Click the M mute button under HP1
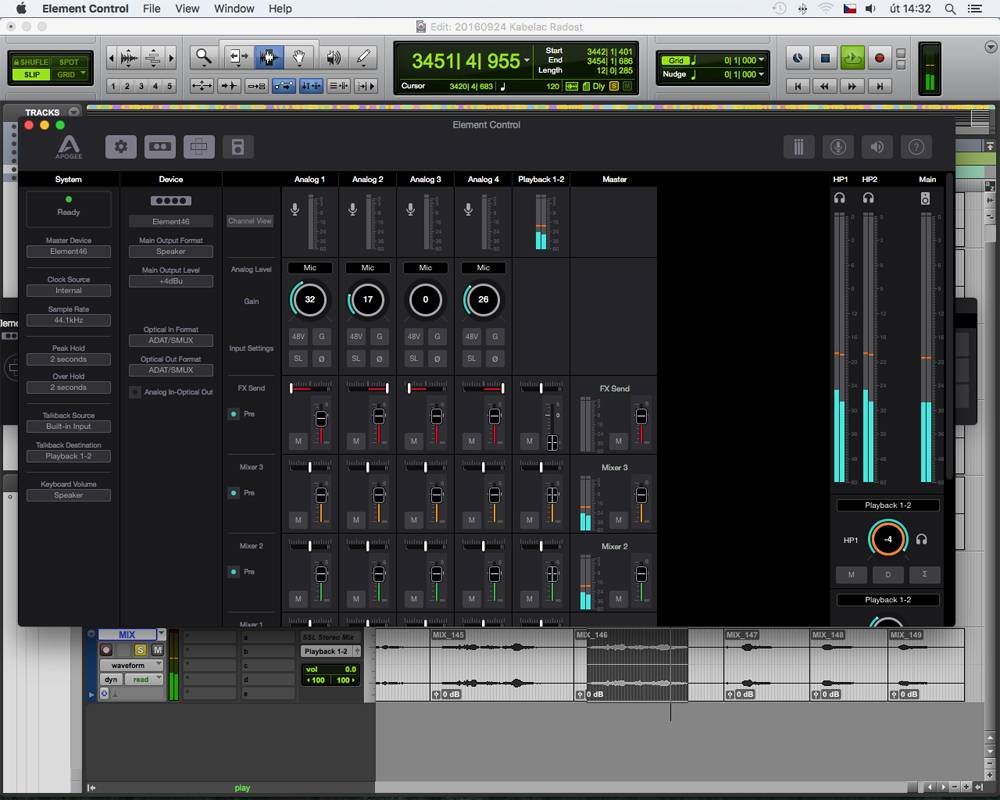 pos(851,575)
